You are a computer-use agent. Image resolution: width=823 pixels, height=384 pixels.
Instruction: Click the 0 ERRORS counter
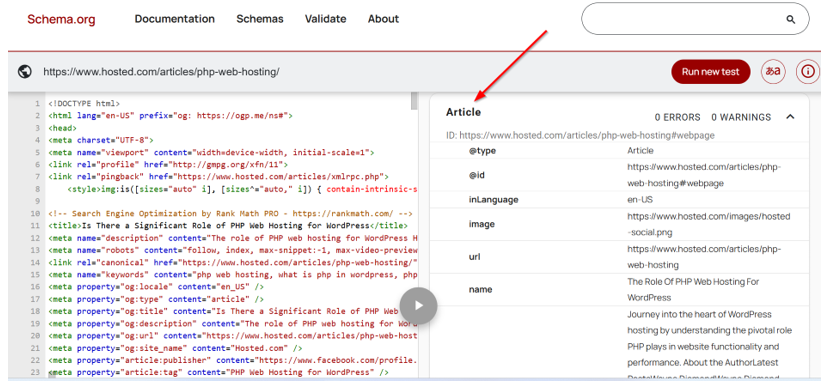(x=678, y=117)
